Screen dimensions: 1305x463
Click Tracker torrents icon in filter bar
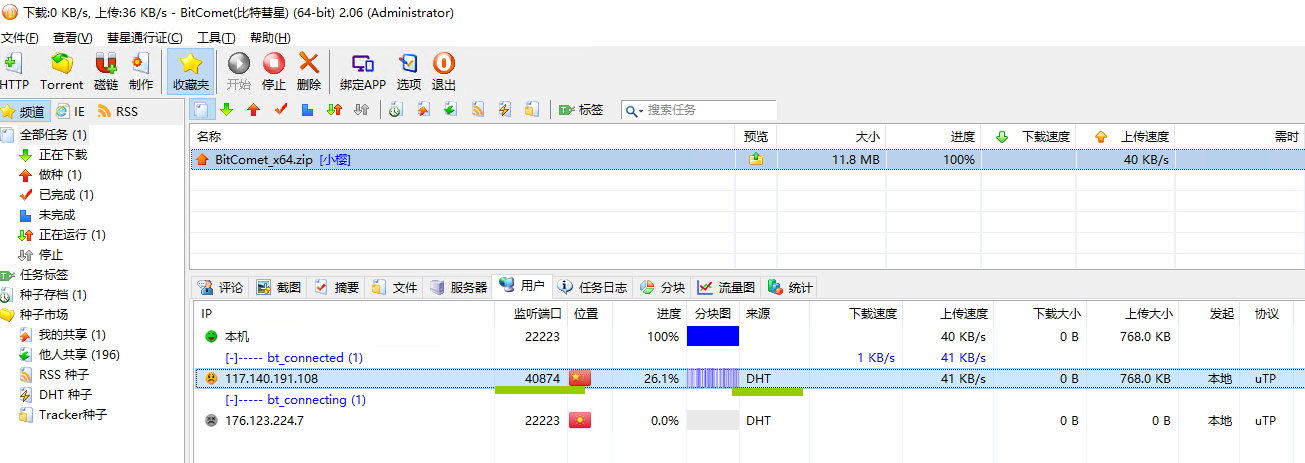[x=532, y=109]
